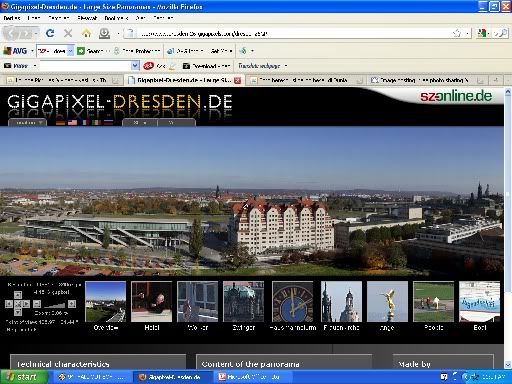Click the red round toolbar icon beside dropdown
512x384 pixels.
tap(148, 66)
